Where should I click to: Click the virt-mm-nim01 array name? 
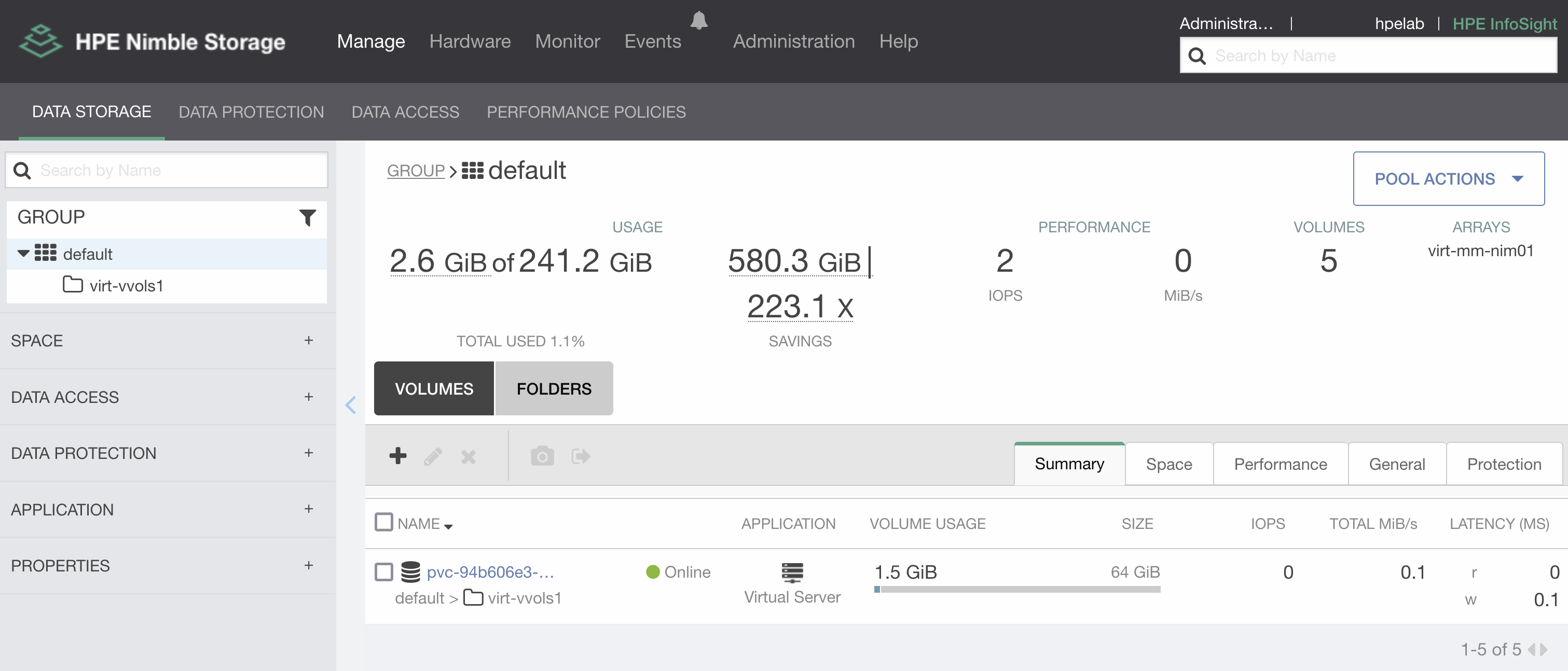pos(1480,250)
